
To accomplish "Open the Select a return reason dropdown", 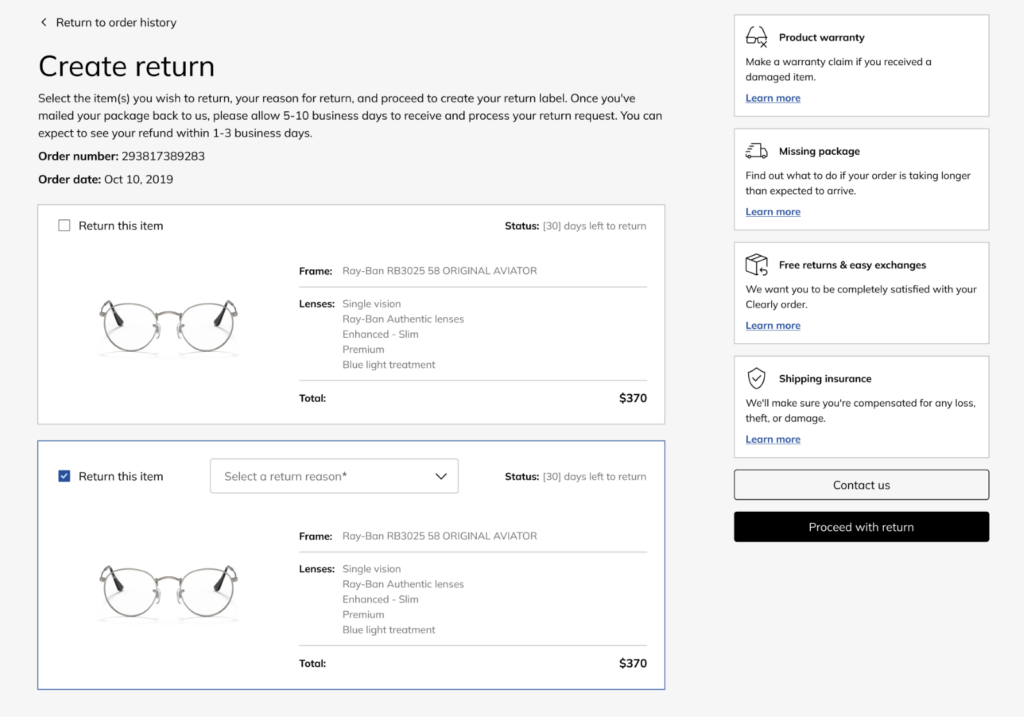I will [334, 476].
